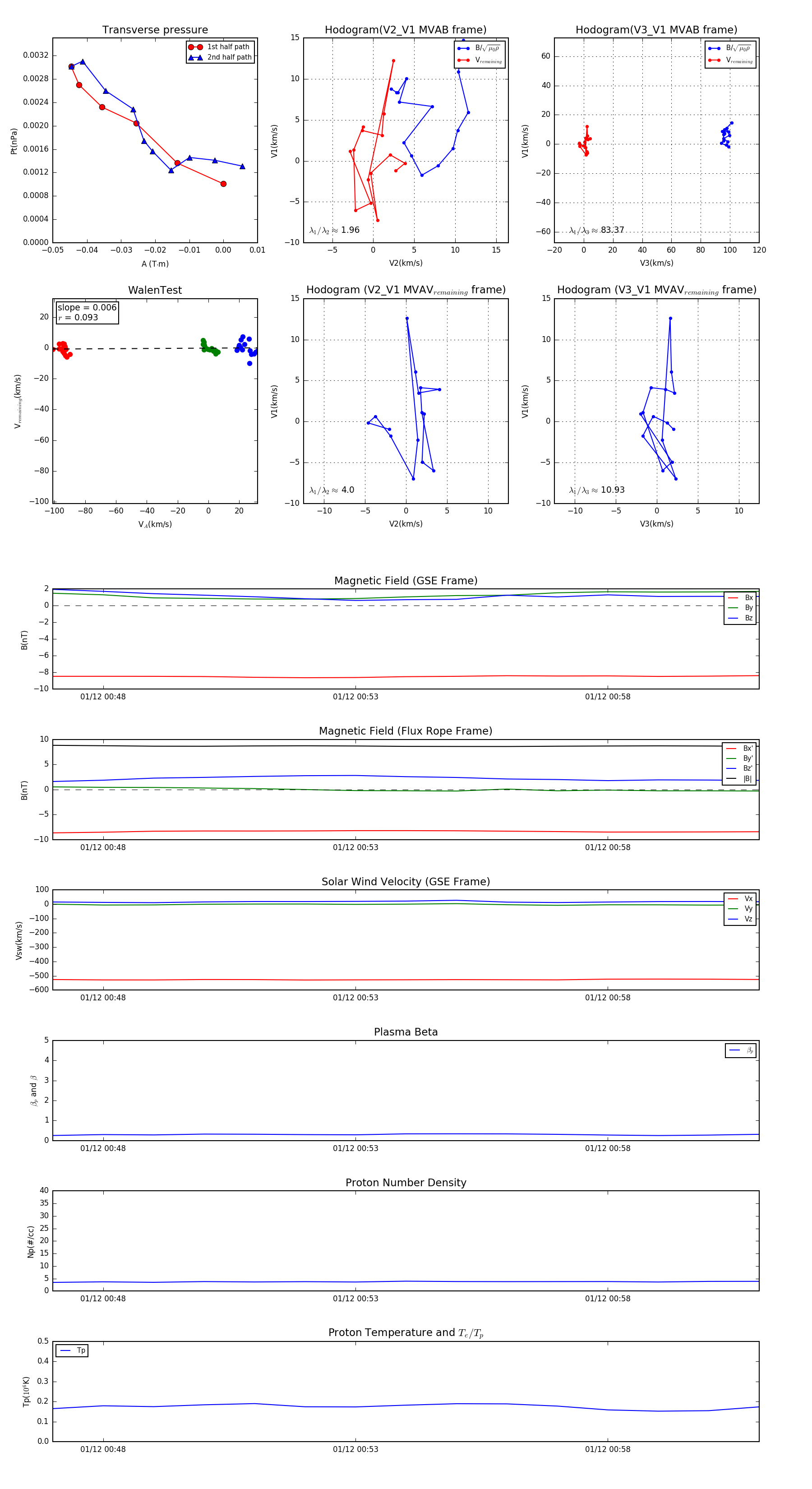Click the "slope = 0.006" annotation
Image resolution: width=812 pixels, height=1489 pixels.
coord(87,308)
